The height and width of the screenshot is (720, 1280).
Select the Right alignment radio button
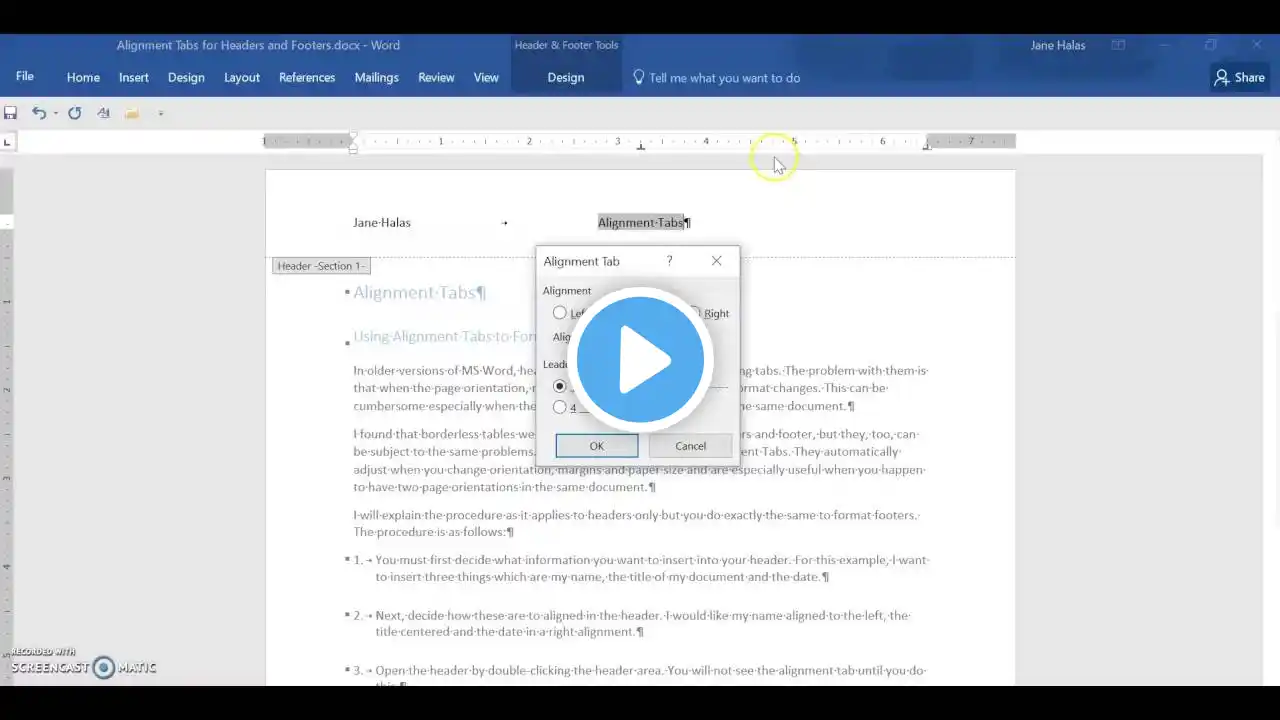pos(694,313)
